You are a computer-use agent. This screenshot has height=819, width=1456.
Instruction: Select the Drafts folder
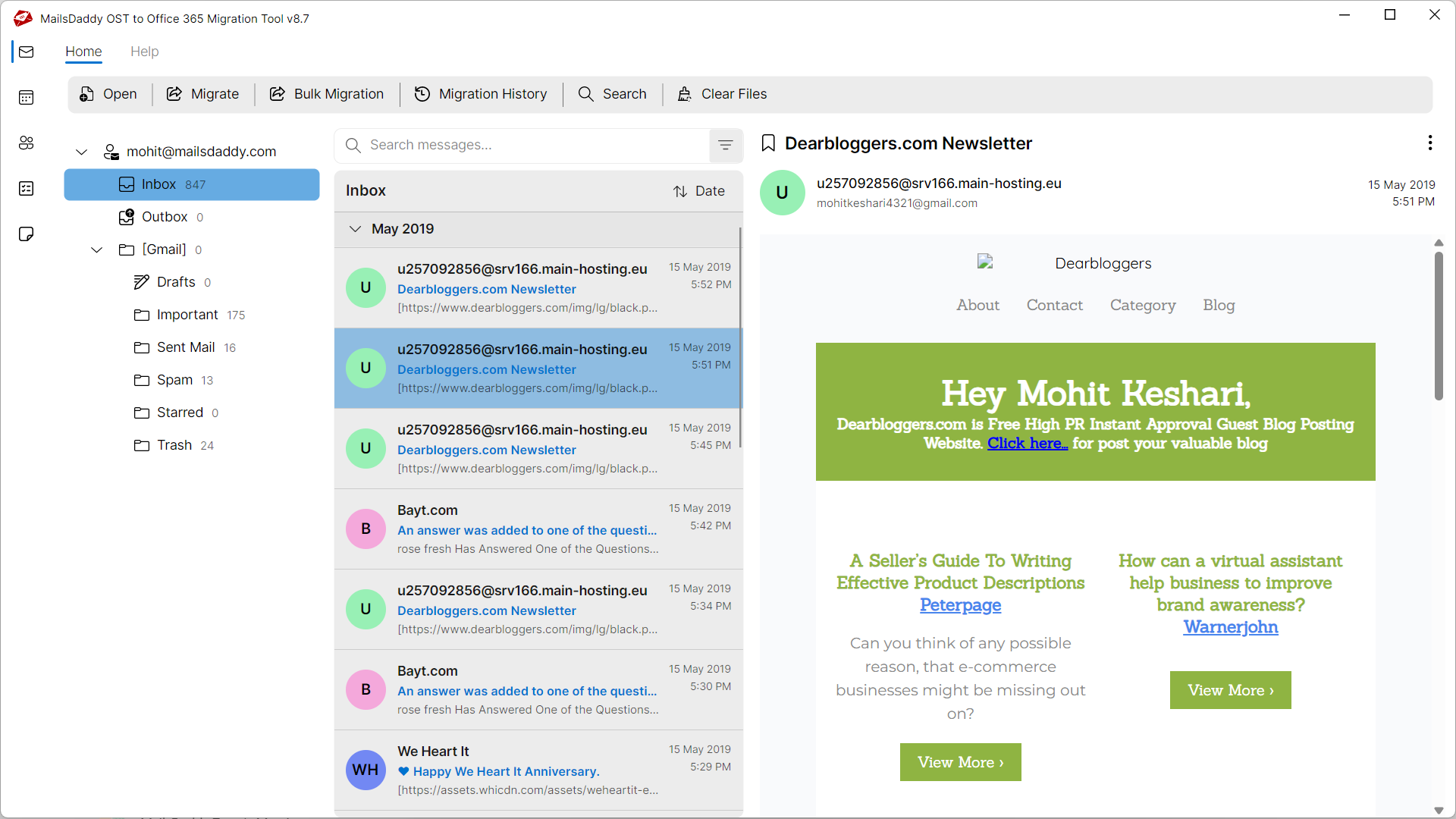[x=192, y=282]
